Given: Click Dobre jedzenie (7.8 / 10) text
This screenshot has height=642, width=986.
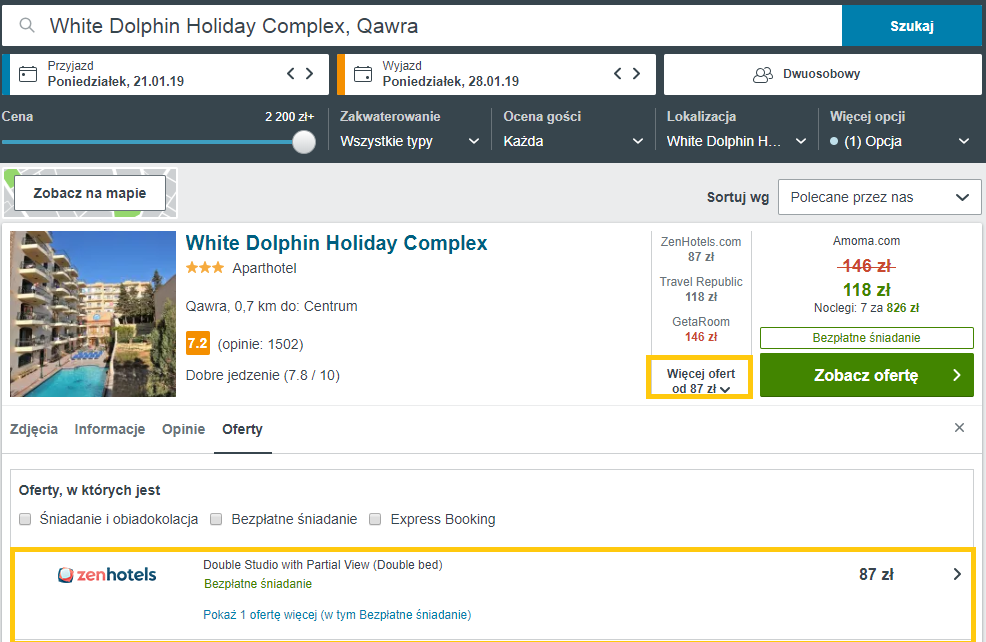Looking at the screenshot, I should (x=262, y=375).
